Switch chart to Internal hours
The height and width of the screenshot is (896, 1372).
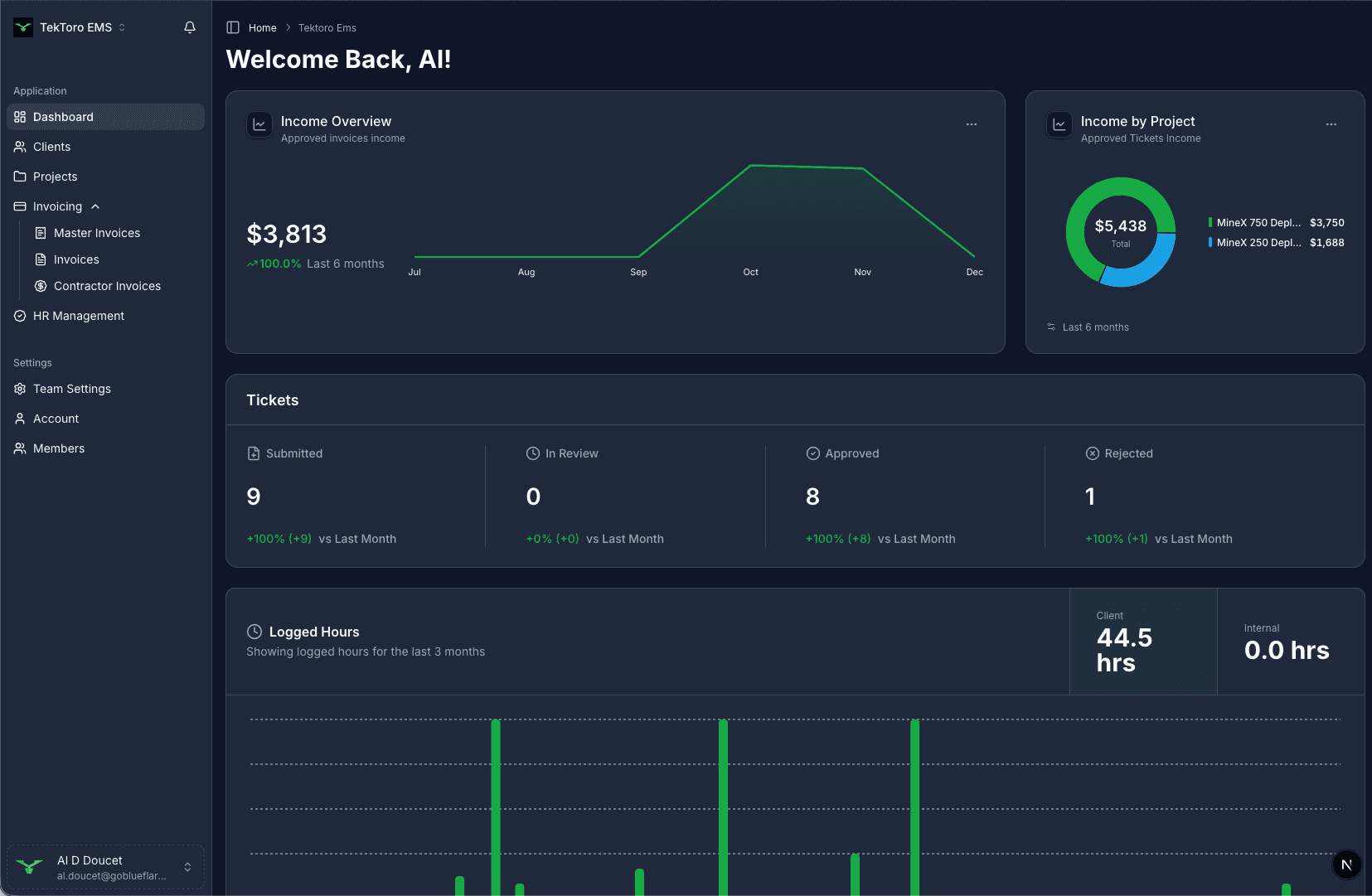click(x=1290, y=642)
